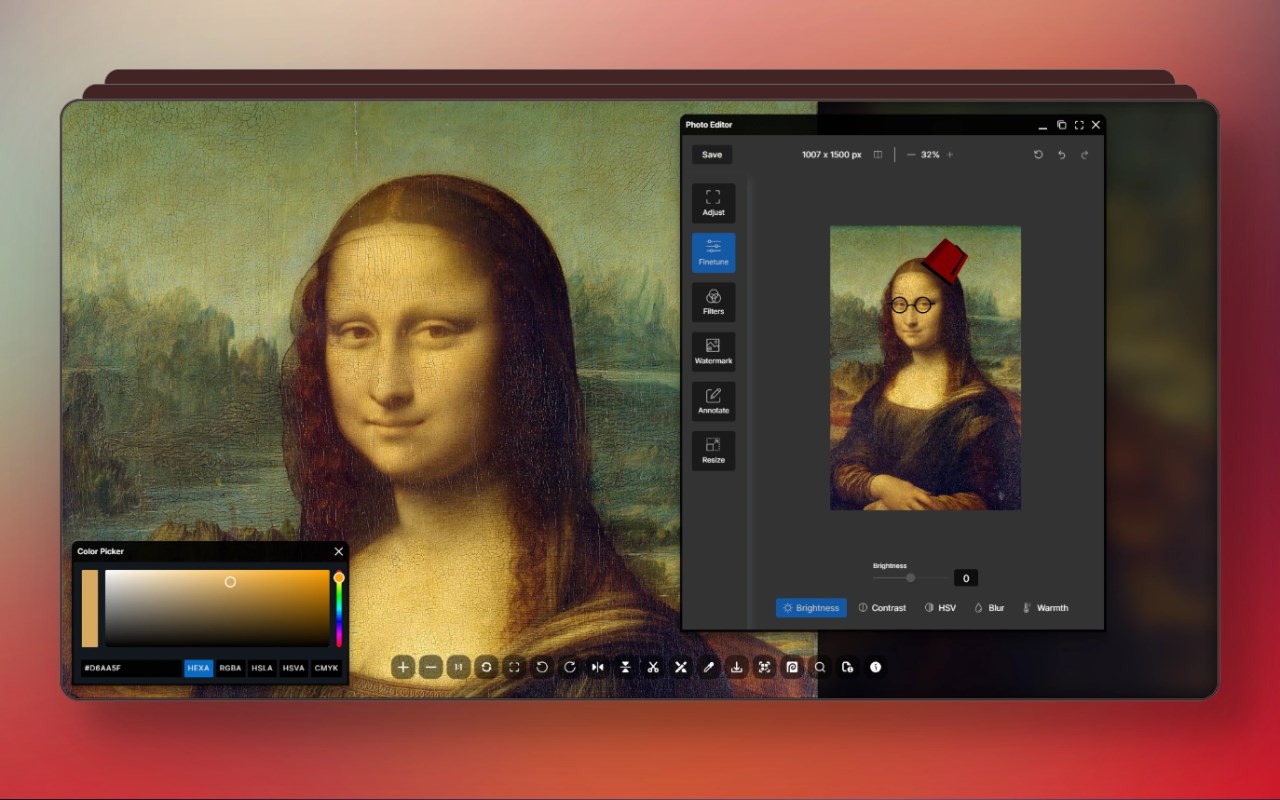Click the rotate left icon in bottom toolbar
Viewport: 1280px width, 800px height.
[542, 667]
